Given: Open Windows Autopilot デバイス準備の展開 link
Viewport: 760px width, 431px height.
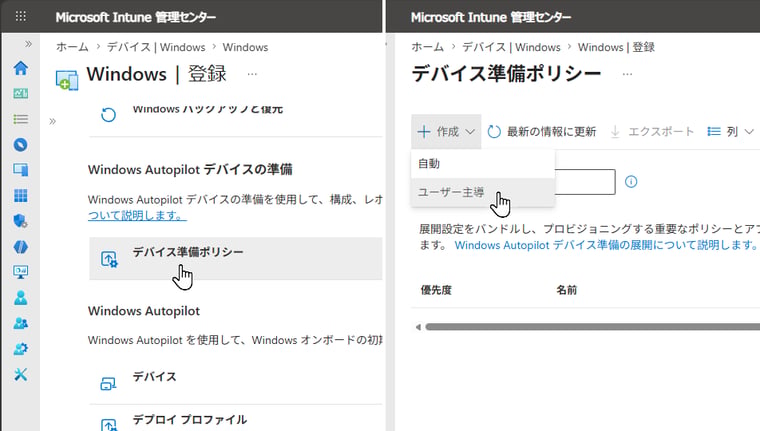Looking at the screenshot, I should pyautogui.click(x=606, y=245).
